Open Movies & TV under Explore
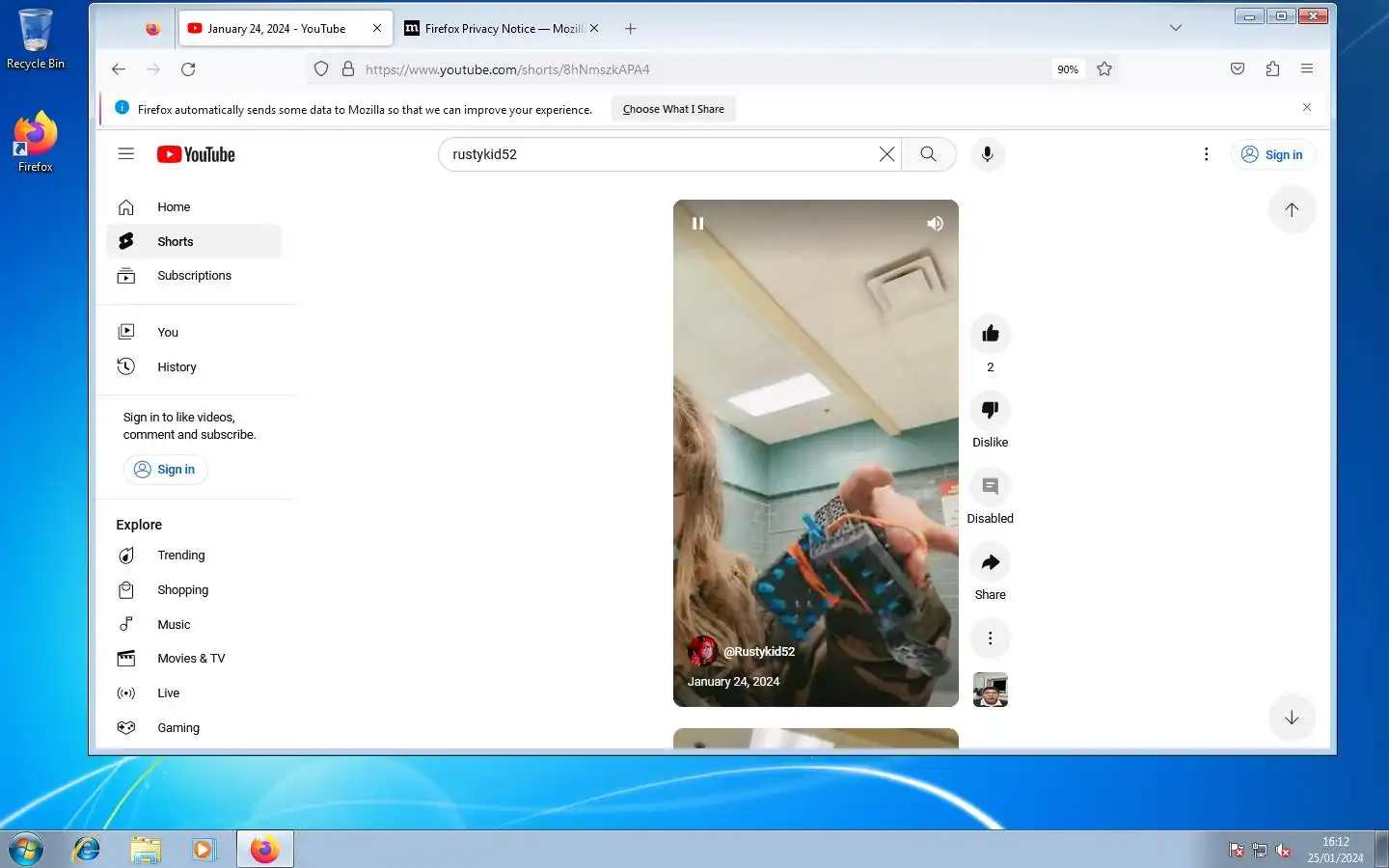 point(194,659)
